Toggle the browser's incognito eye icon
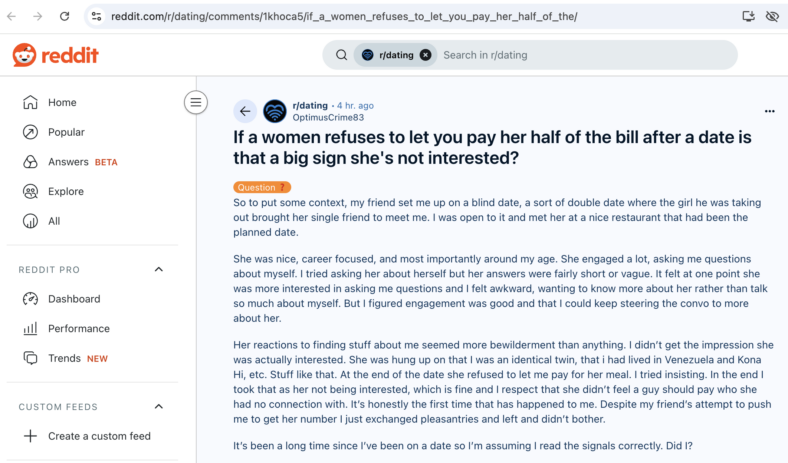788x463 pixels. (x=772, y=16)
